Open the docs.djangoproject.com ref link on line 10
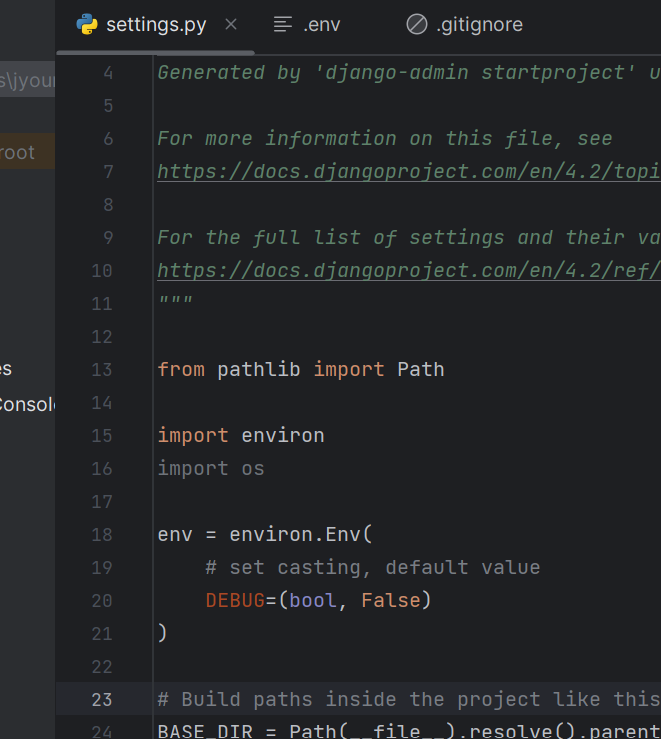This screenshot has height=739, width=661. [x=409, y=271]
